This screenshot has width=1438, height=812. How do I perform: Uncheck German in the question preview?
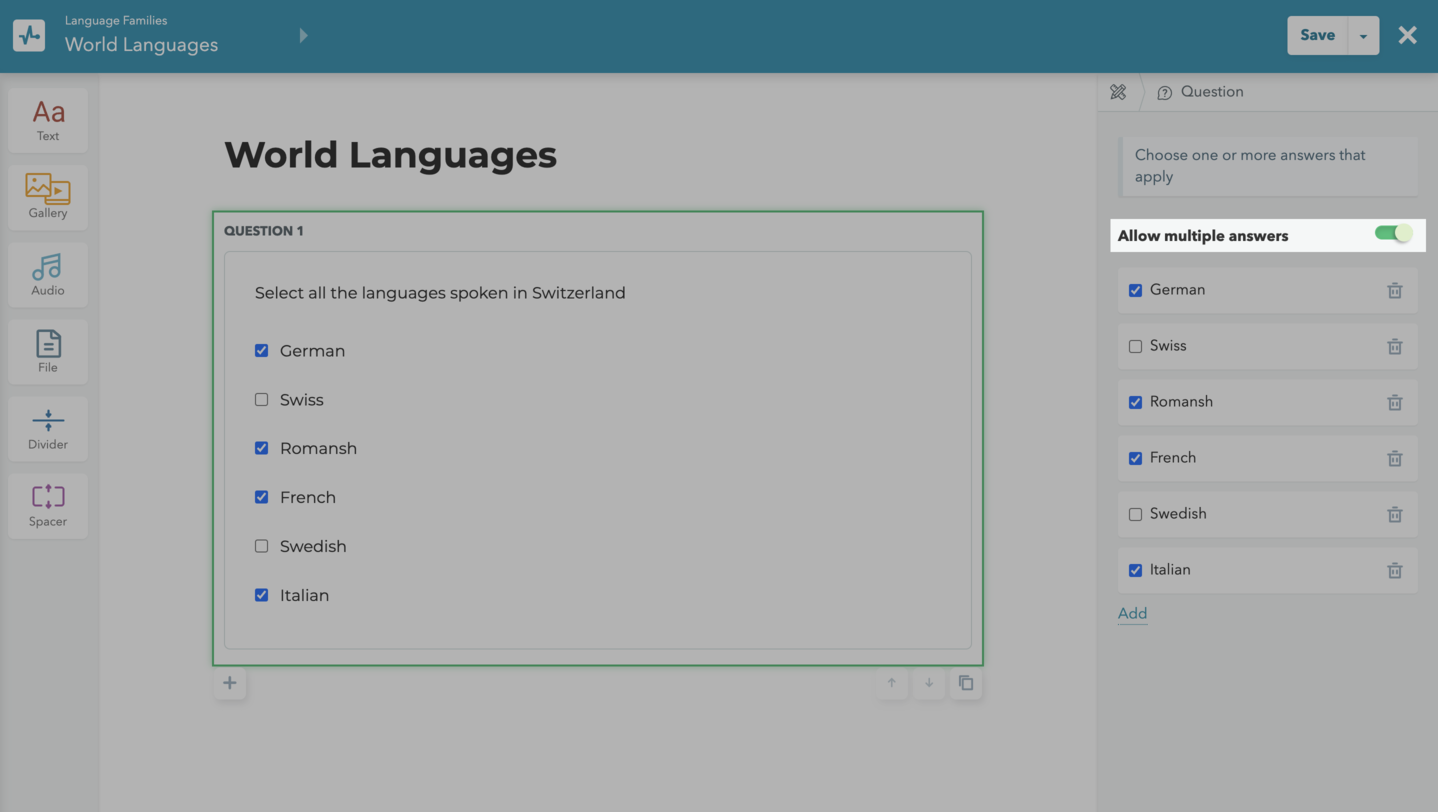(x=262, y=351)
